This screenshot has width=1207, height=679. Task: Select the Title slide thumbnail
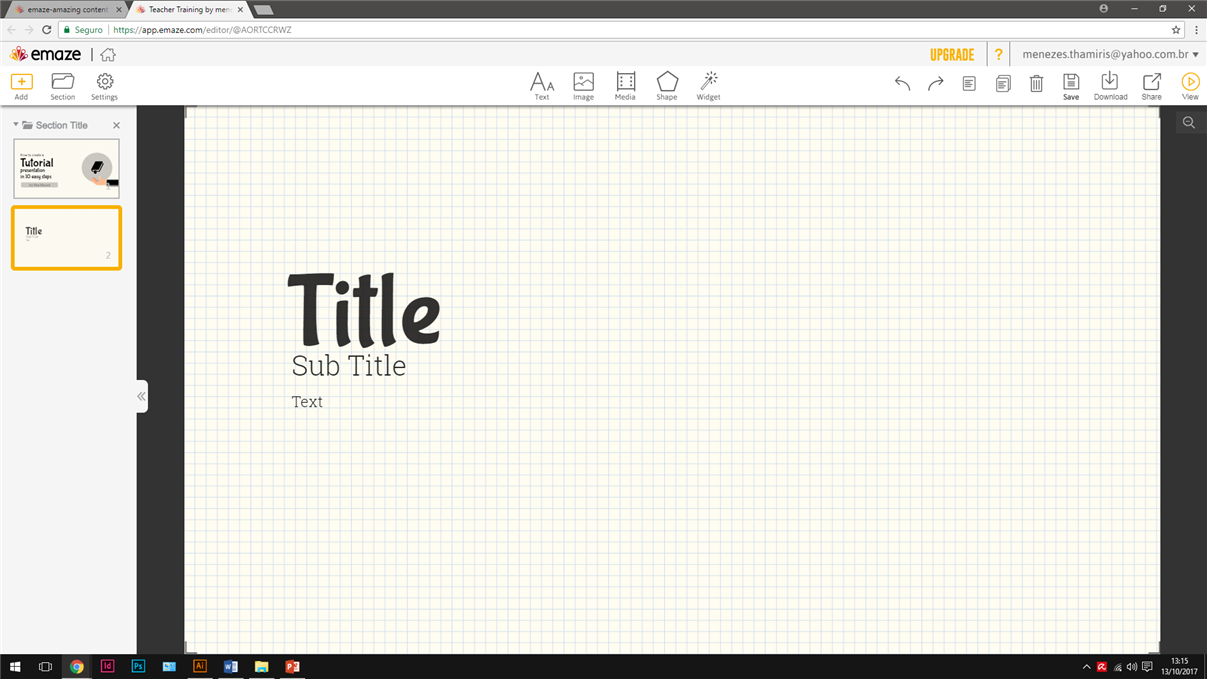pyautogui.click(x=66, y=238)
